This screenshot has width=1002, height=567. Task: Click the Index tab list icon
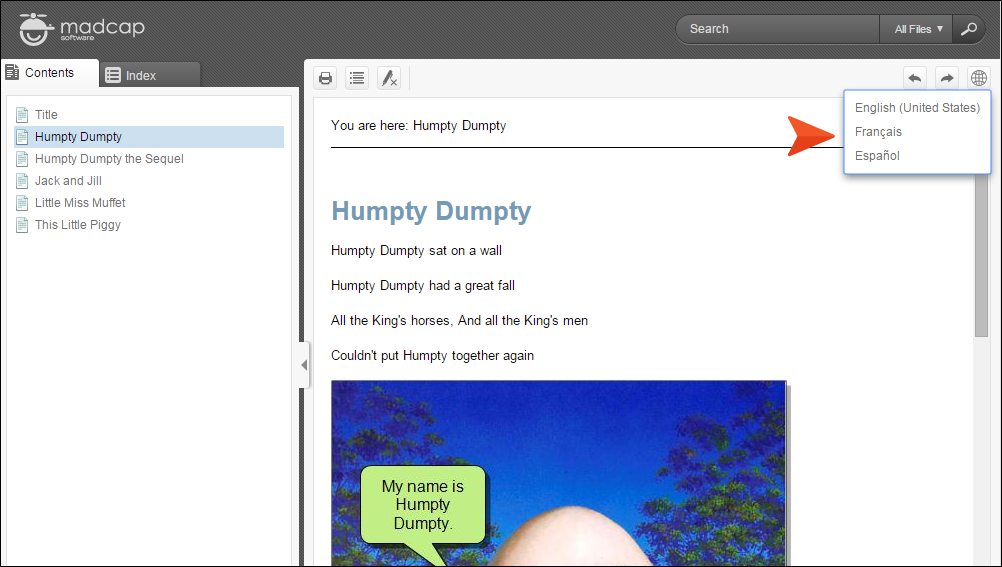tap(113, 75)
